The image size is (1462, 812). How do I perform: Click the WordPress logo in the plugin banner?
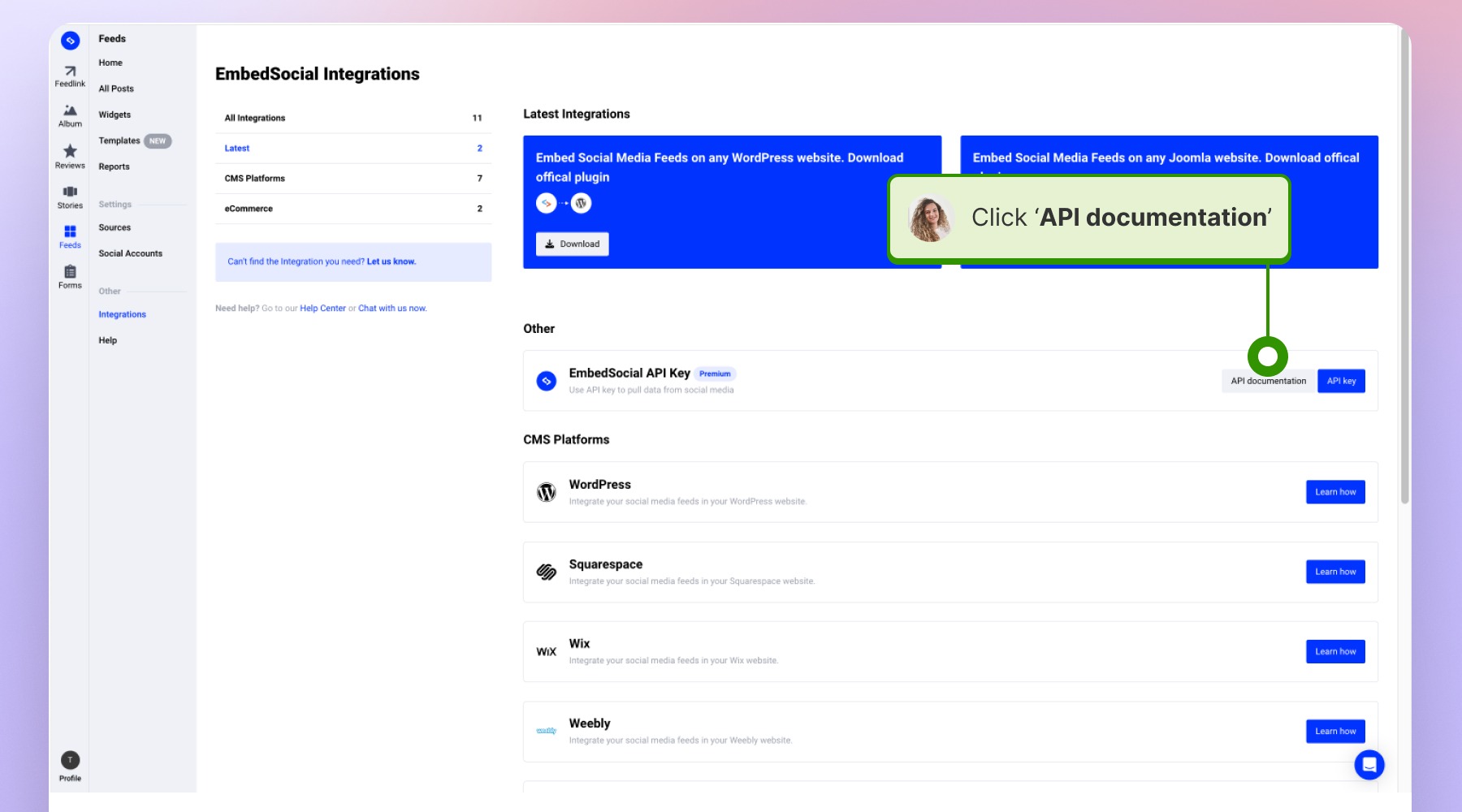pos(581,203)
